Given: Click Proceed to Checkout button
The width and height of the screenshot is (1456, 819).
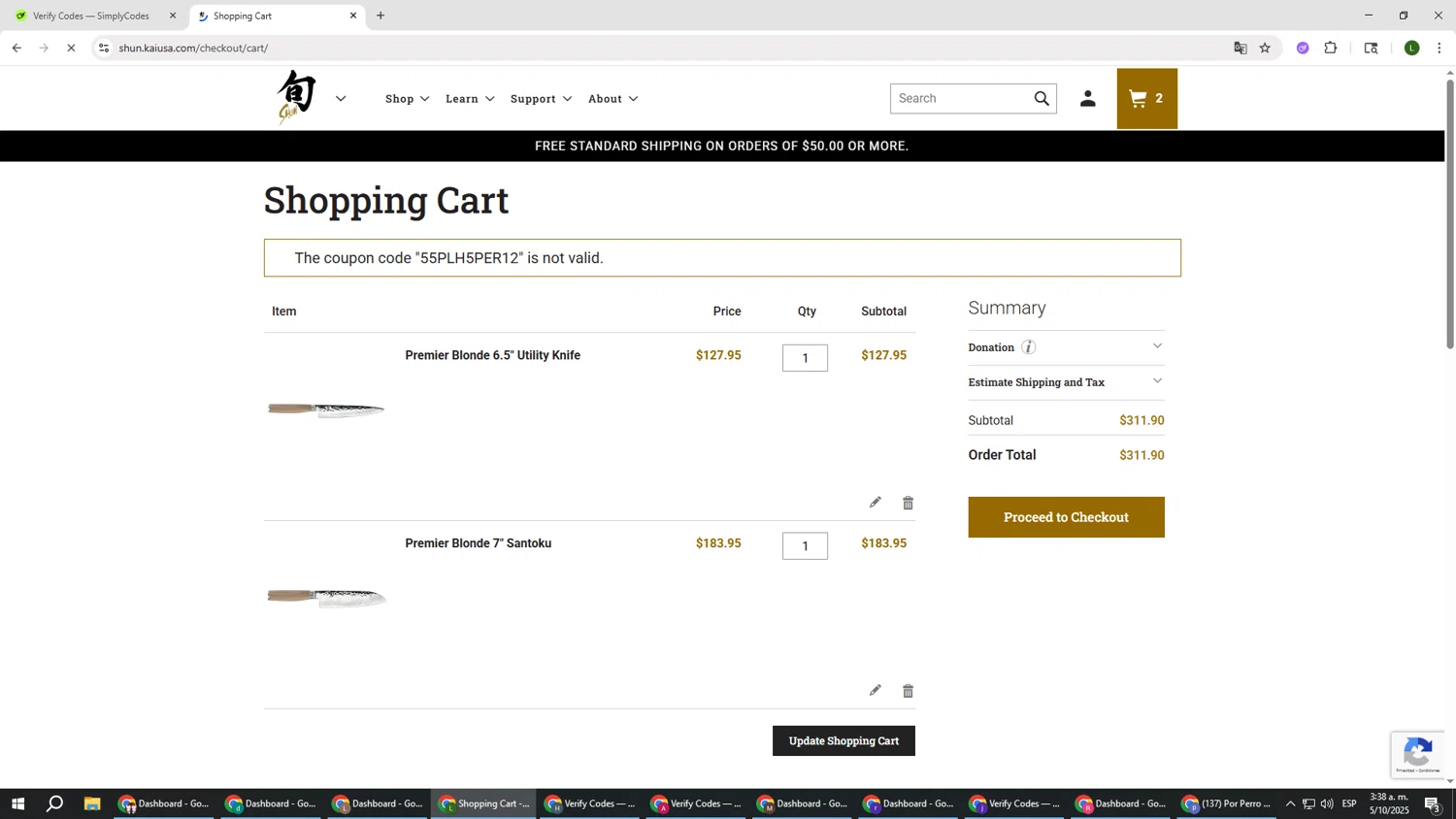Looking at the screenshot, I should click(1066, 517).
